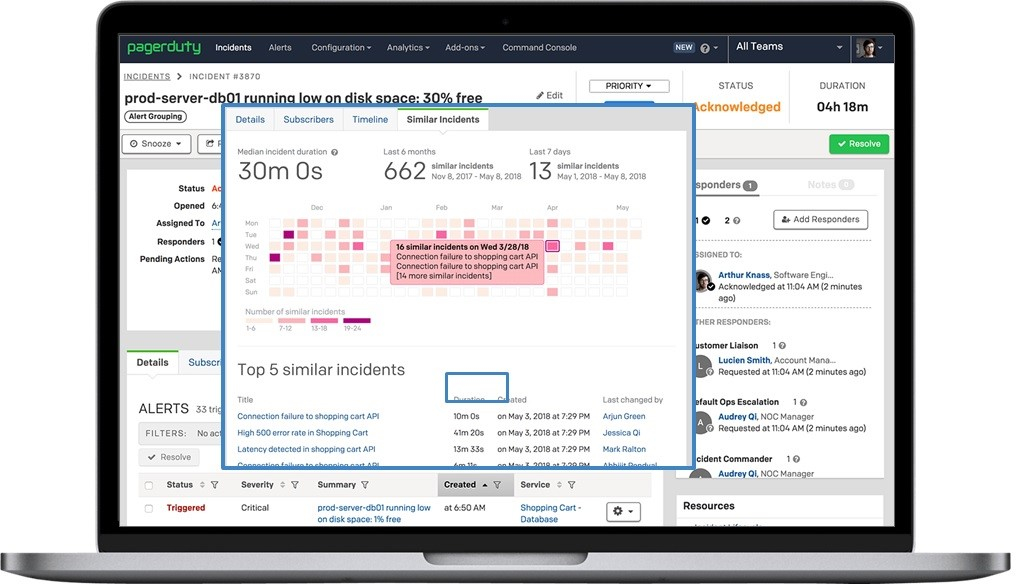
Task: Switch to the Timeline tab
Action: (369, 120)
